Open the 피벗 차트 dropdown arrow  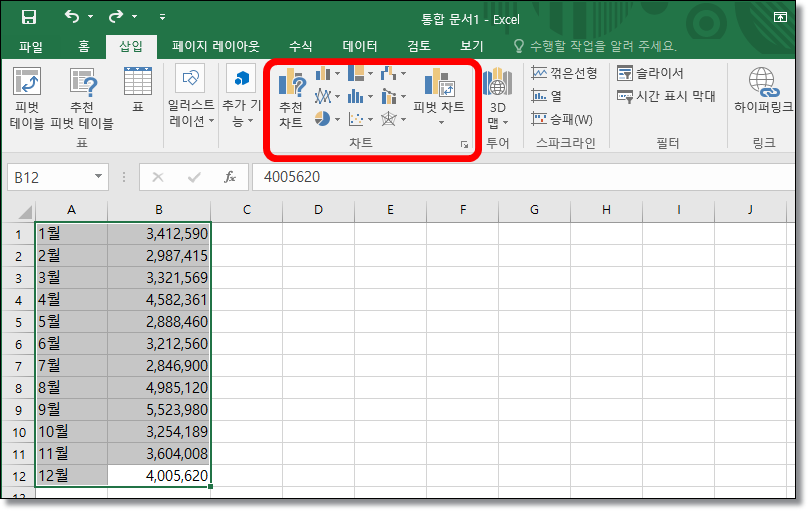tap(441, 123)
